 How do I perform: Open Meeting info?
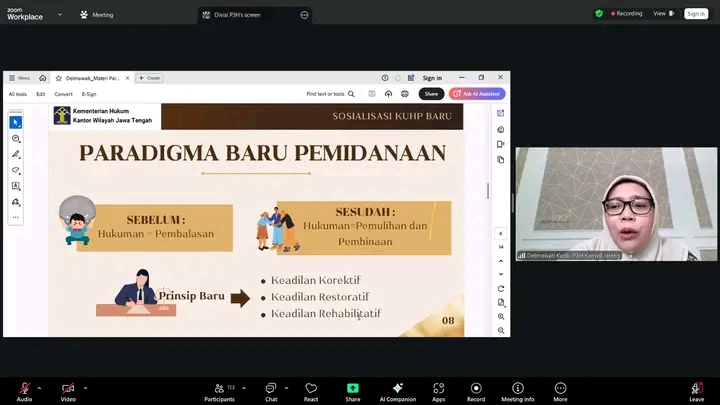coord(517,389)
